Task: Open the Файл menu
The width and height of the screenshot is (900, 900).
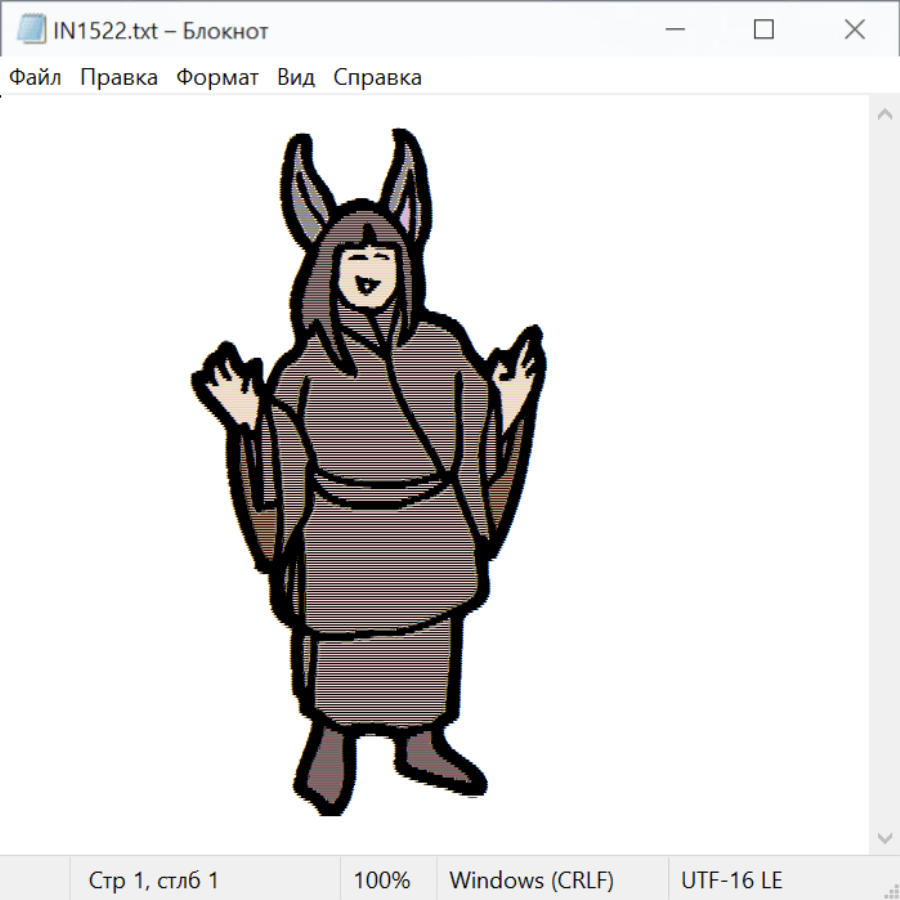Action: (35, 78)
